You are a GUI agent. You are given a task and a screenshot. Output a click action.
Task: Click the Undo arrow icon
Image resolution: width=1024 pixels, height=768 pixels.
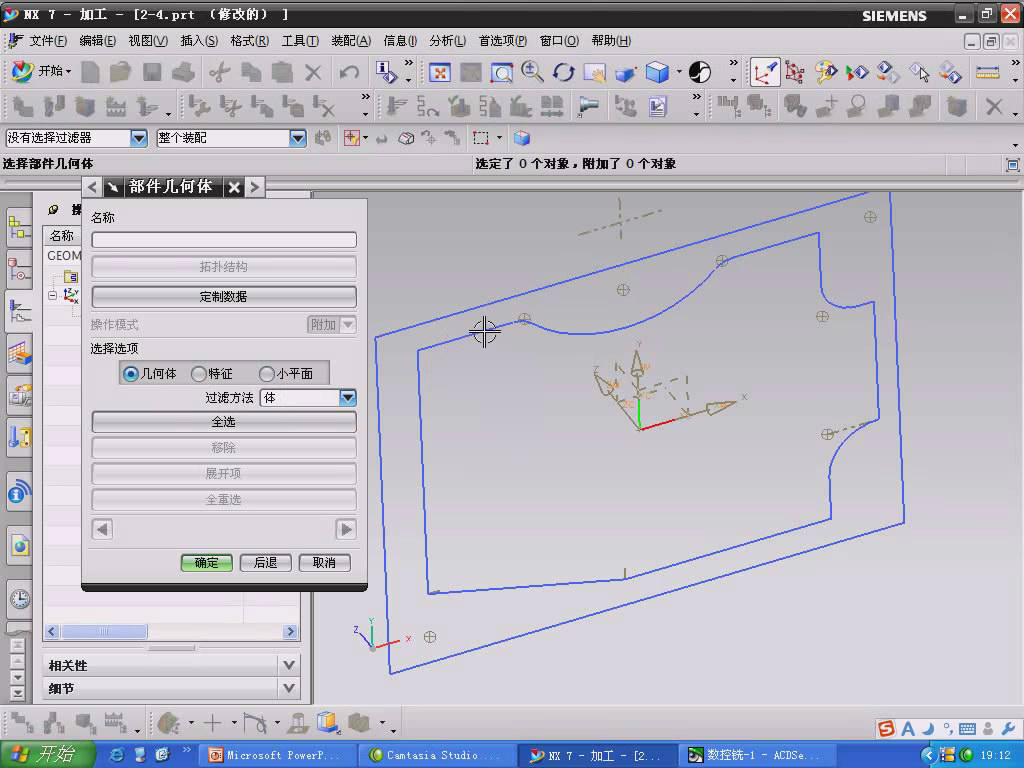[x=349, y=72]
